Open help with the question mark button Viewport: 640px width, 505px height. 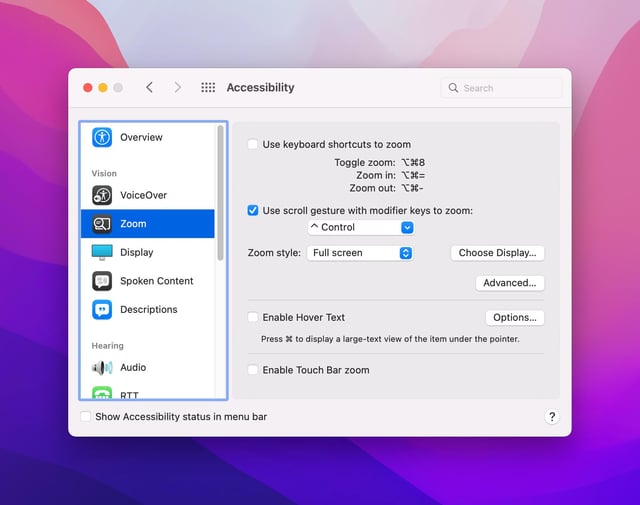pyautogui.click(x=552, y=417)
